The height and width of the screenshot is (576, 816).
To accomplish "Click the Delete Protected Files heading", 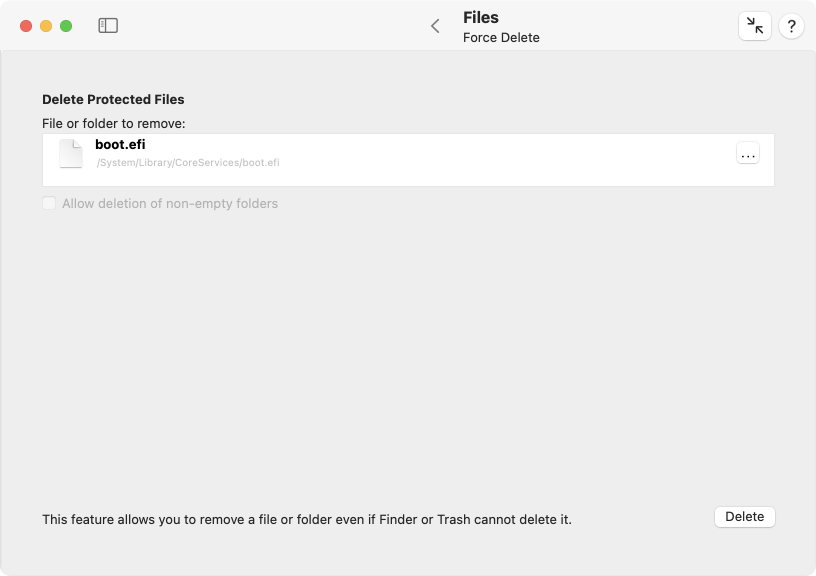I will pos(113,99).
